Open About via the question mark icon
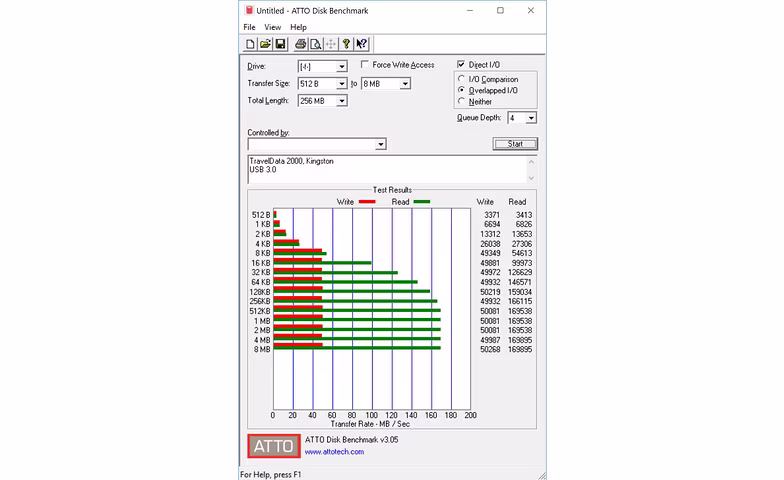The image size is (784, 480). coord(346,44)
